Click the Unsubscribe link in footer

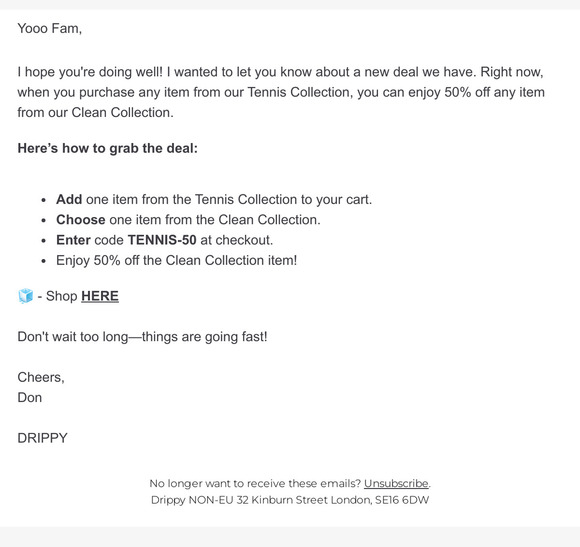[396, 483]
